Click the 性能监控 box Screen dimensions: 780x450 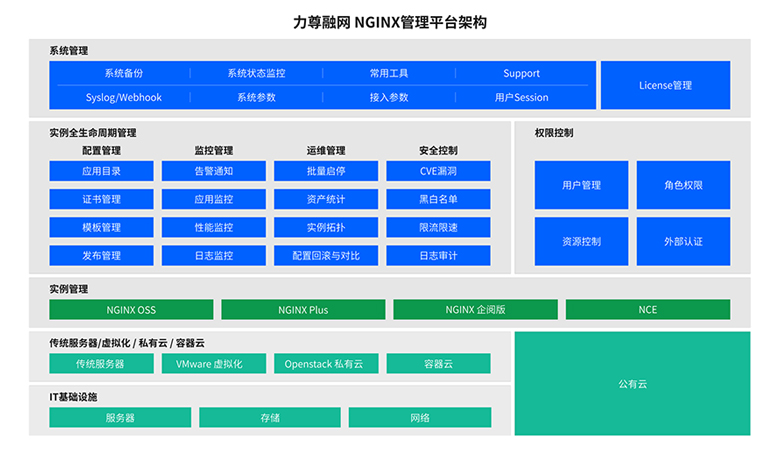coord(214,227)
